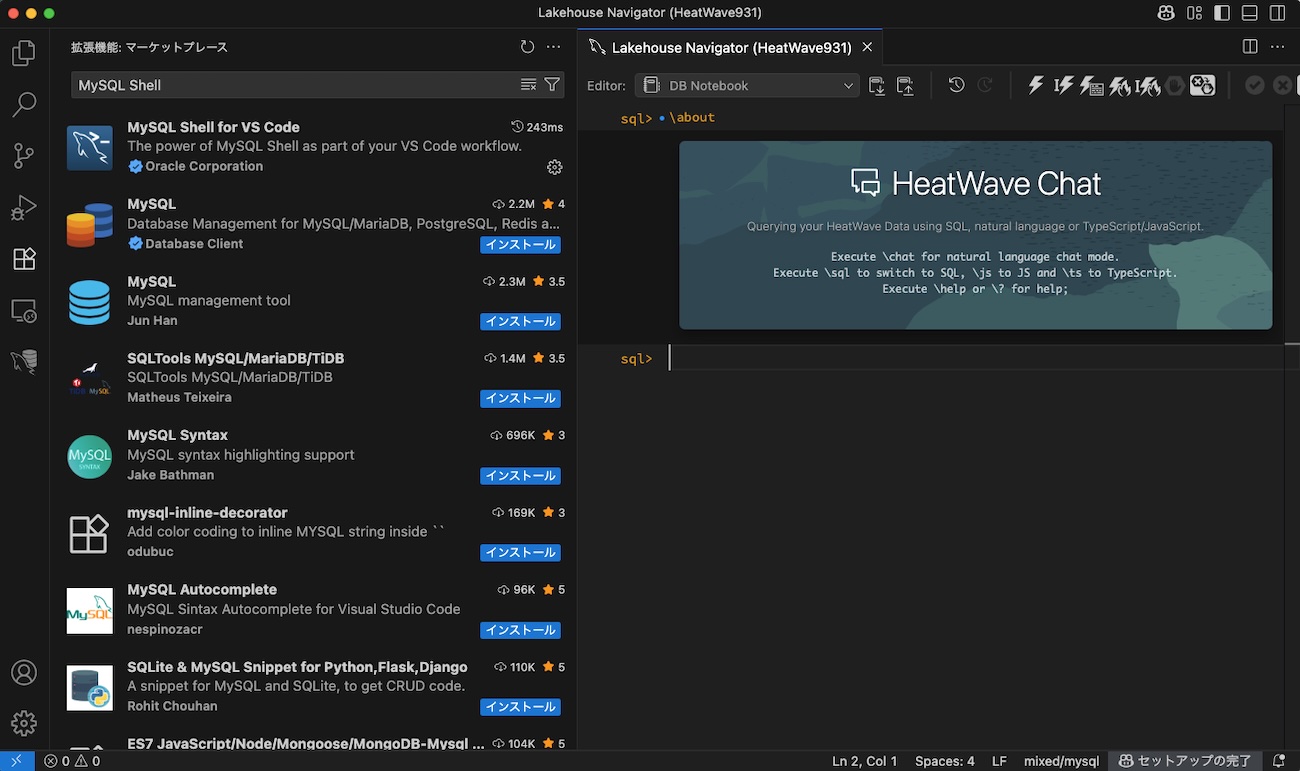Click the \about command in notebook

point(692,117)
